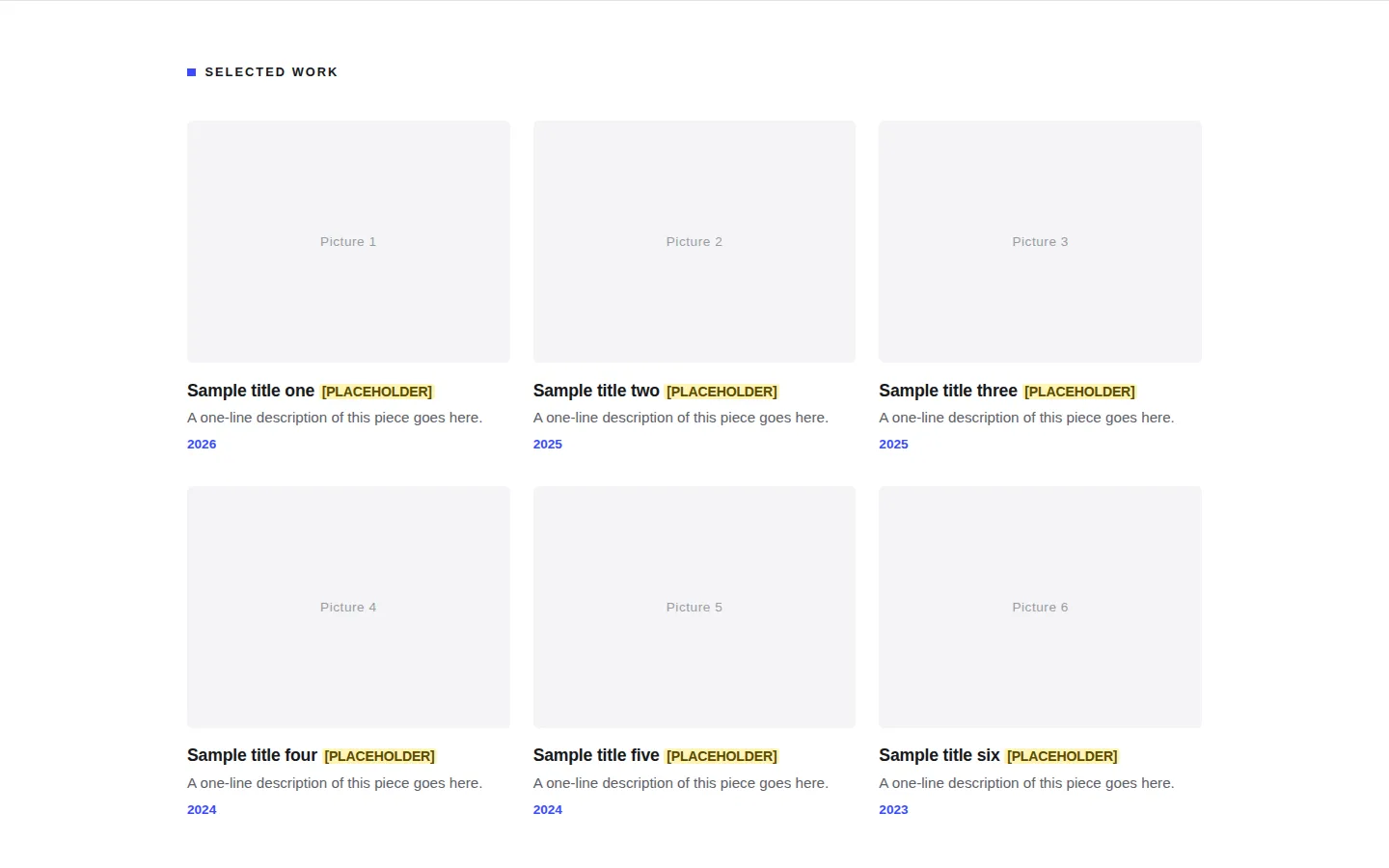The width and height of the screenshot is (1389, 868).
Task: Click the description under Sample title five
Action: click(681, 783)
